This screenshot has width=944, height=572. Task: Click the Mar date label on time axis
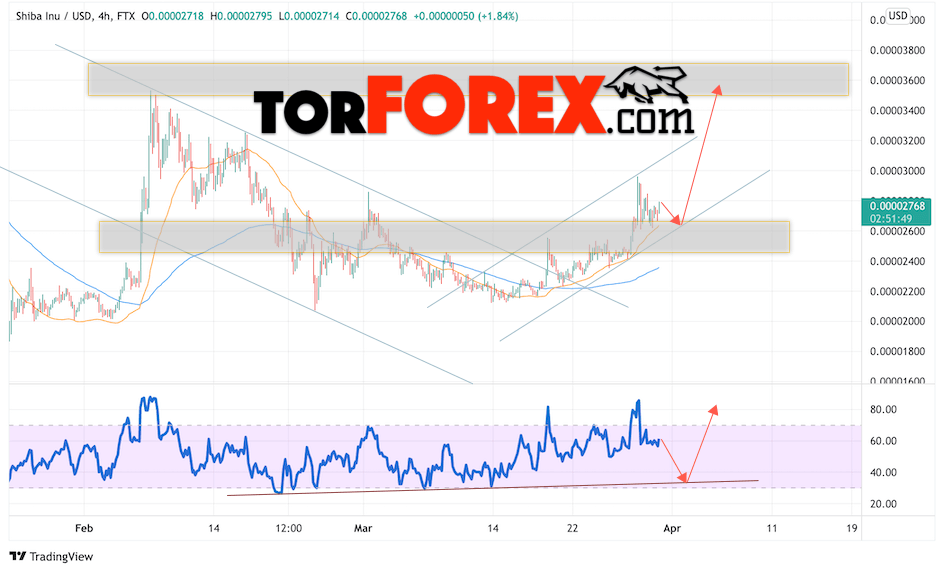[x=363, y=529]
